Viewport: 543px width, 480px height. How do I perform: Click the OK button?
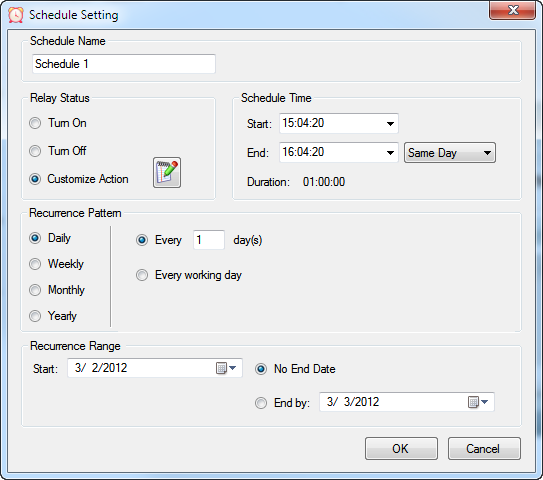click(401, 448)
